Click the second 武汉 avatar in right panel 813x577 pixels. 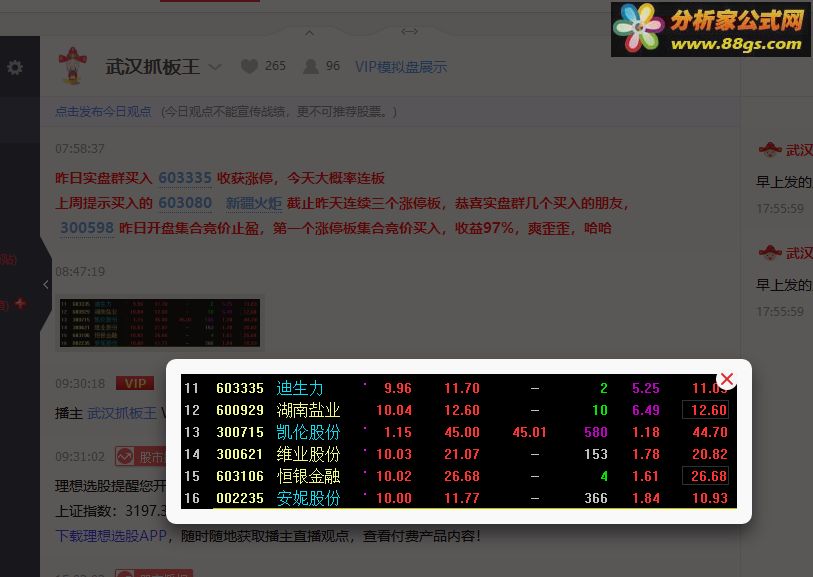point(770,252)
